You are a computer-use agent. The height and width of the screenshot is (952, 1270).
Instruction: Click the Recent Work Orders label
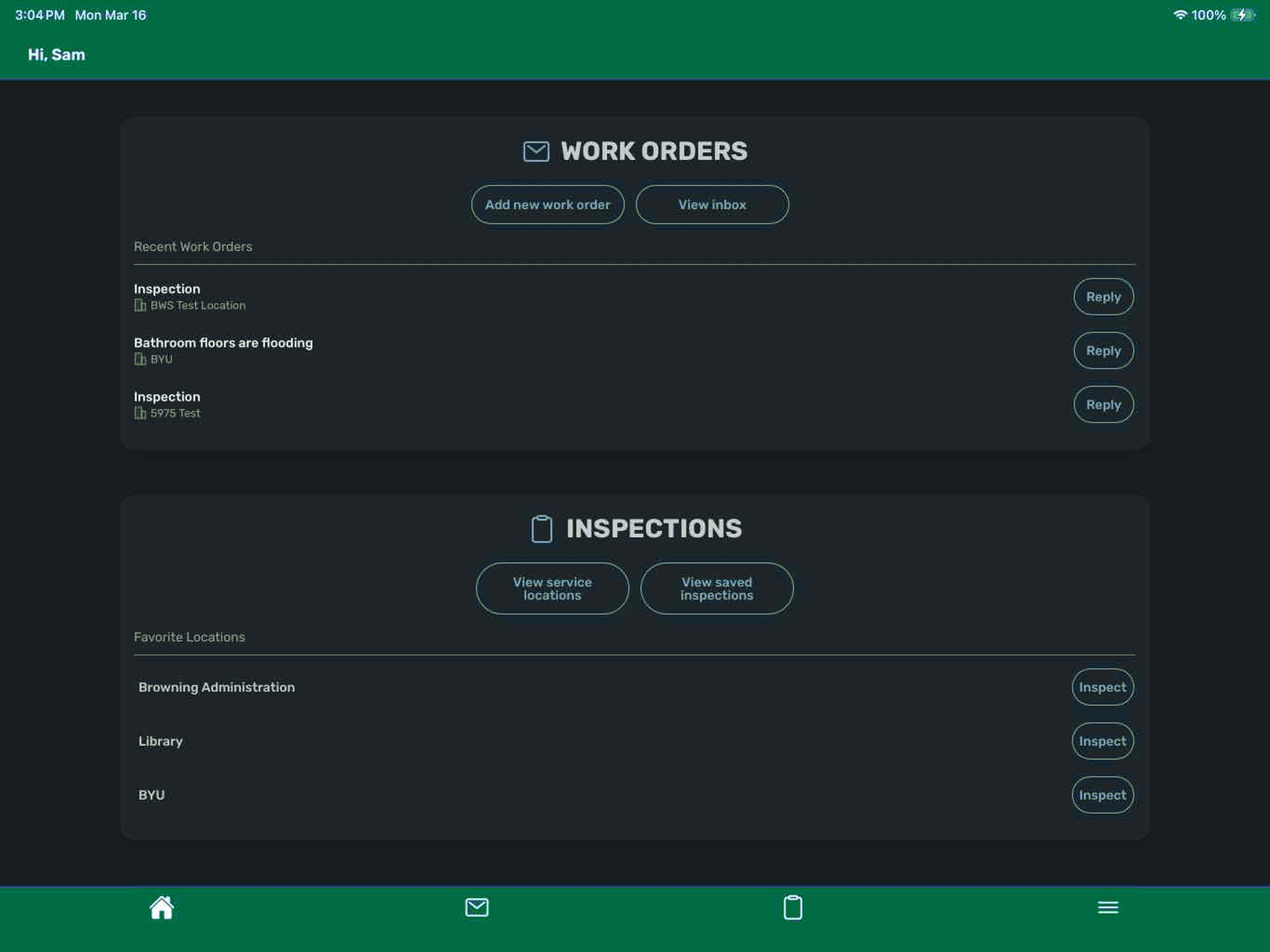193,247
